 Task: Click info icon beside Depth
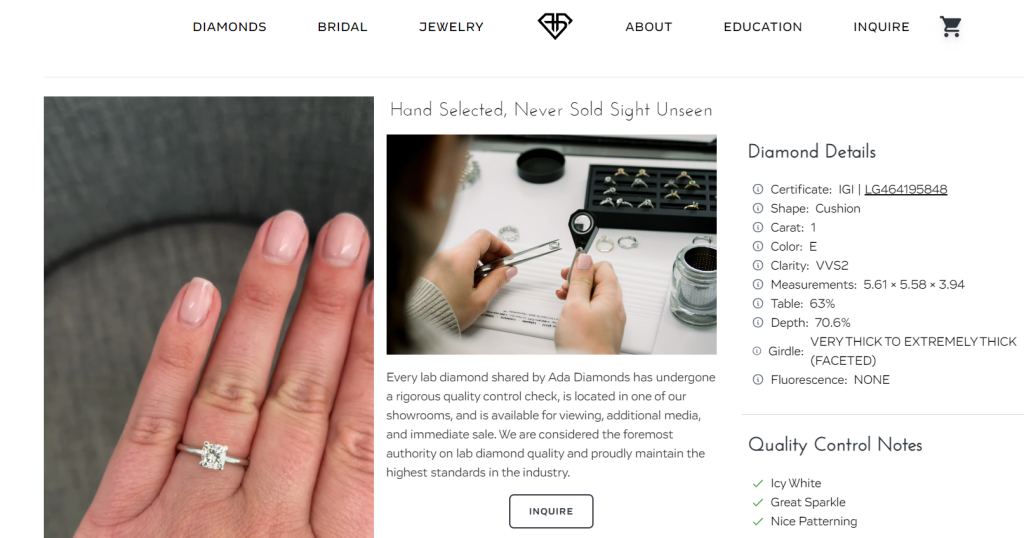[758, 322]
